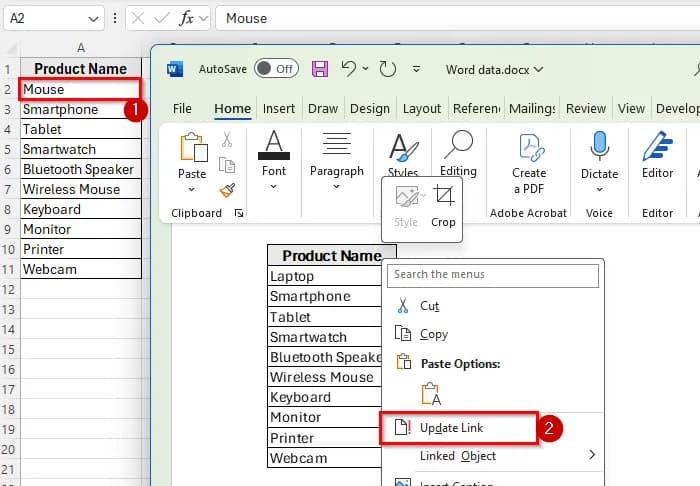Open the Clipboard dialog launcher

pyautogui.click(x=239, y=213)
